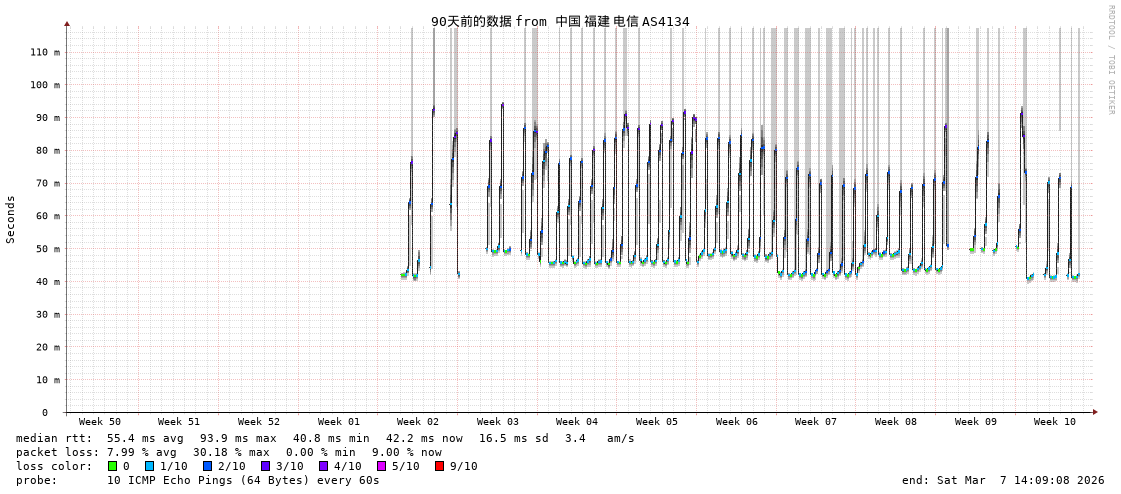1121x494 pixels.
Task: Select the blue 2/10 loss color swatch
Action: pyautogui.click(x=207, y=466)
